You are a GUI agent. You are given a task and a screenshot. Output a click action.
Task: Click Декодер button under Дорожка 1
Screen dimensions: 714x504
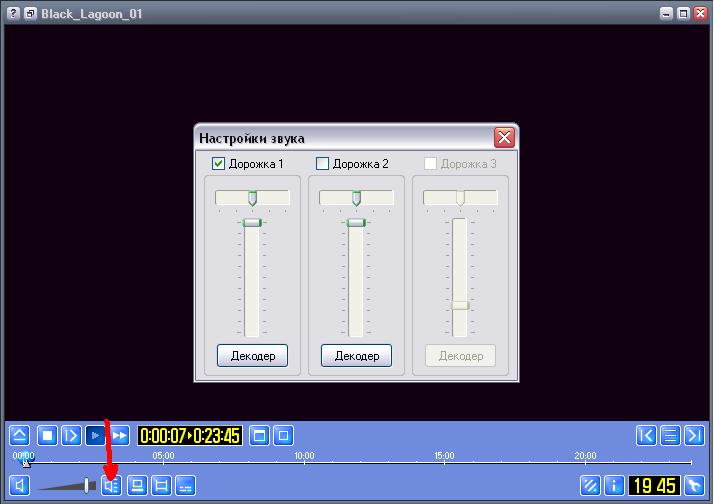(x=252, y=356)
